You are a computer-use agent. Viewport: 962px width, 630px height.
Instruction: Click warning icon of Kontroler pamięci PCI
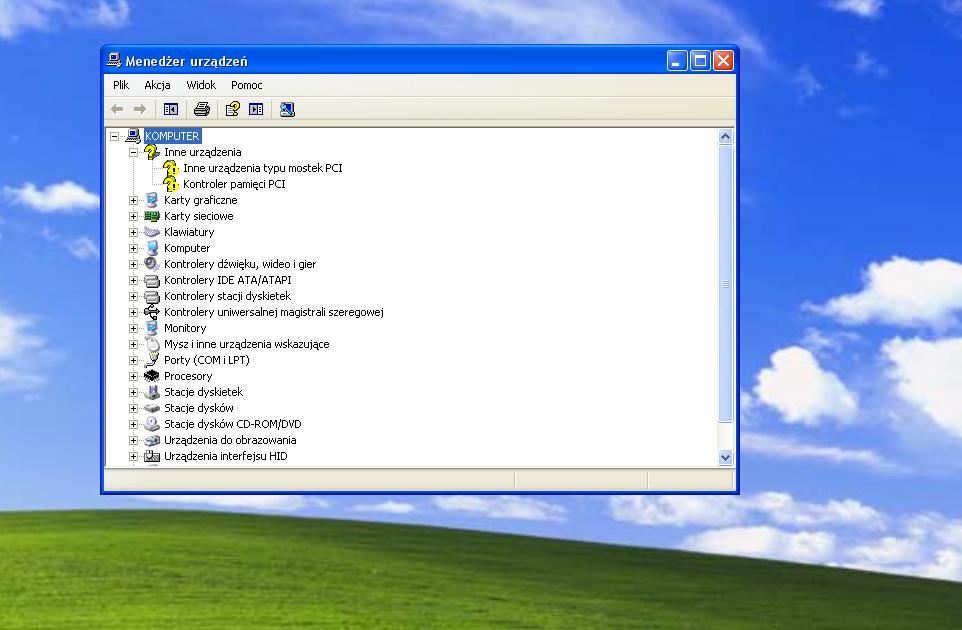[x=171, y=183]
